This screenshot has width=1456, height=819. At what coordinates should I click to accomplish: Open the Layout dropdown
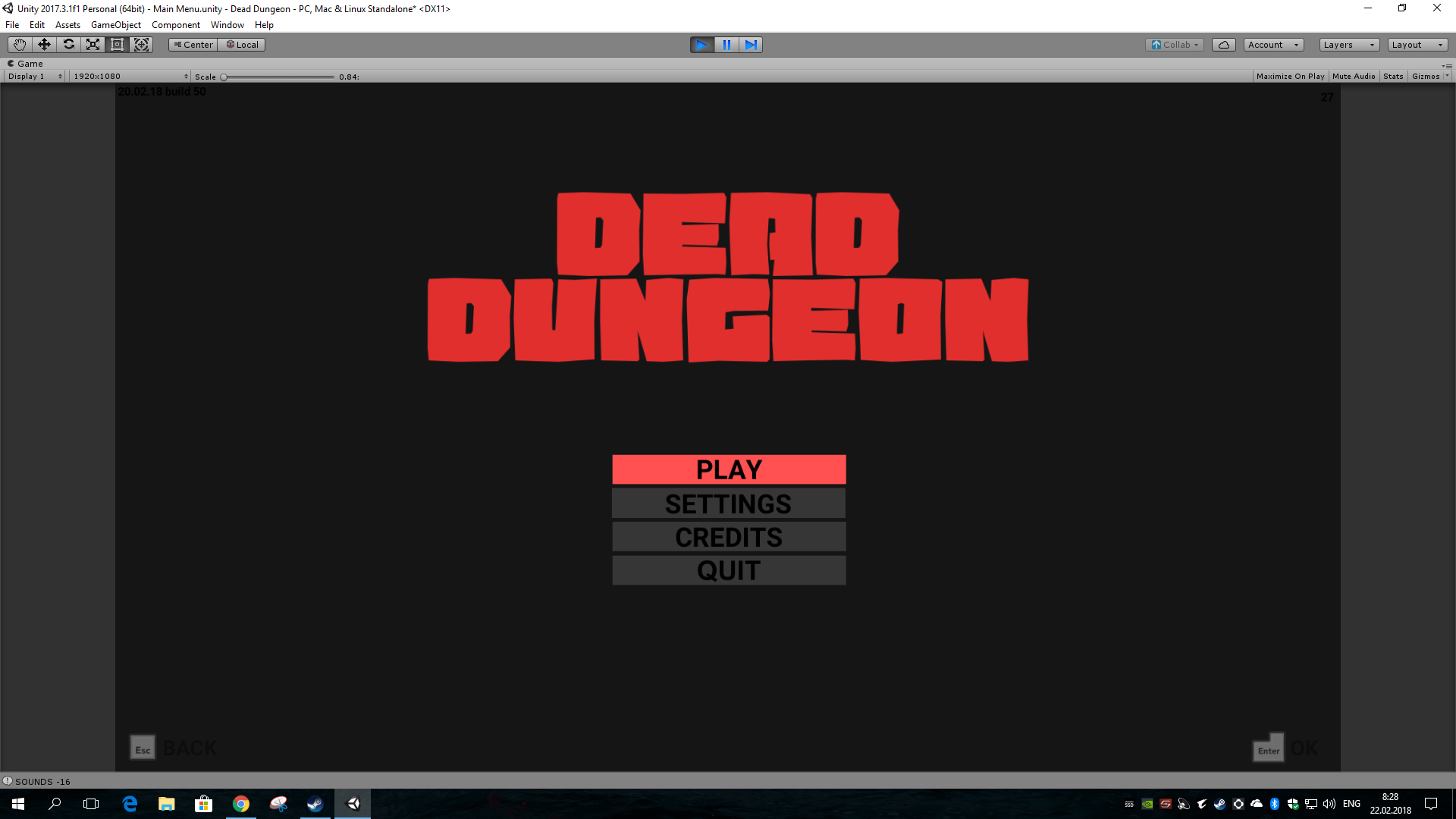(1418, 45)
